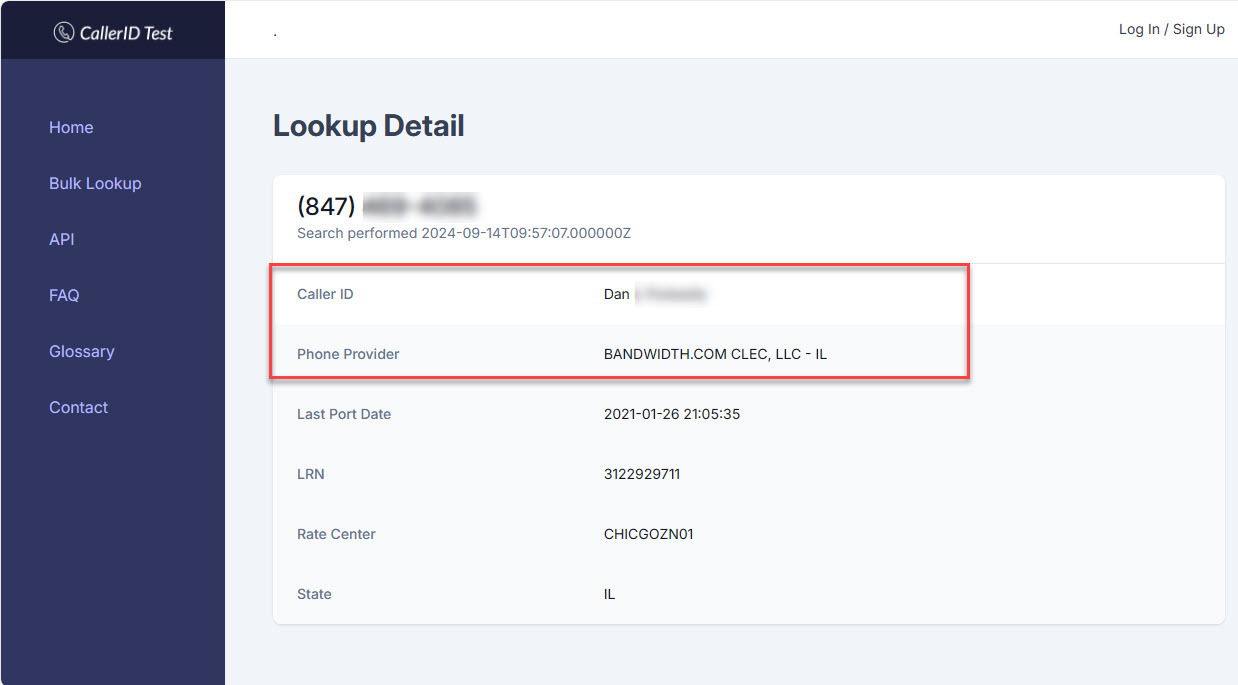
Task: Open the FAQ page
Action: (x=64, y=295)
